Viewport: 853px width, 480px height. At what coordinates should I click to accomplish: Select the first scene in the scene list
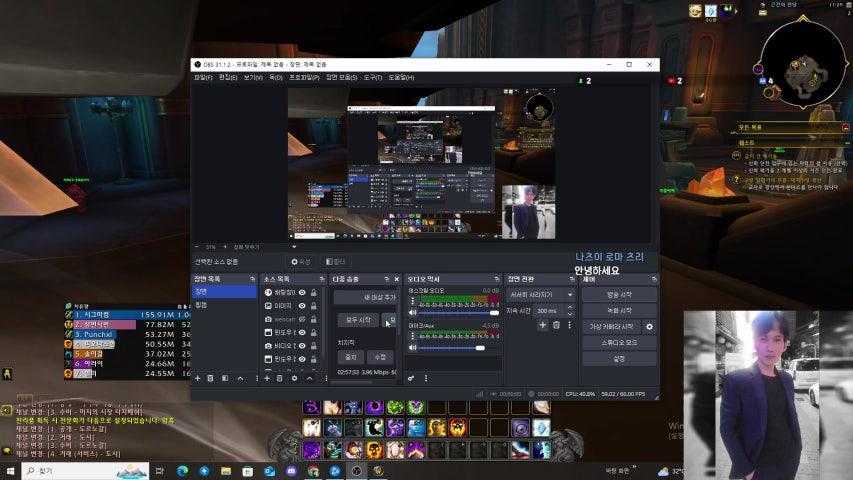(x=224, y=292)
